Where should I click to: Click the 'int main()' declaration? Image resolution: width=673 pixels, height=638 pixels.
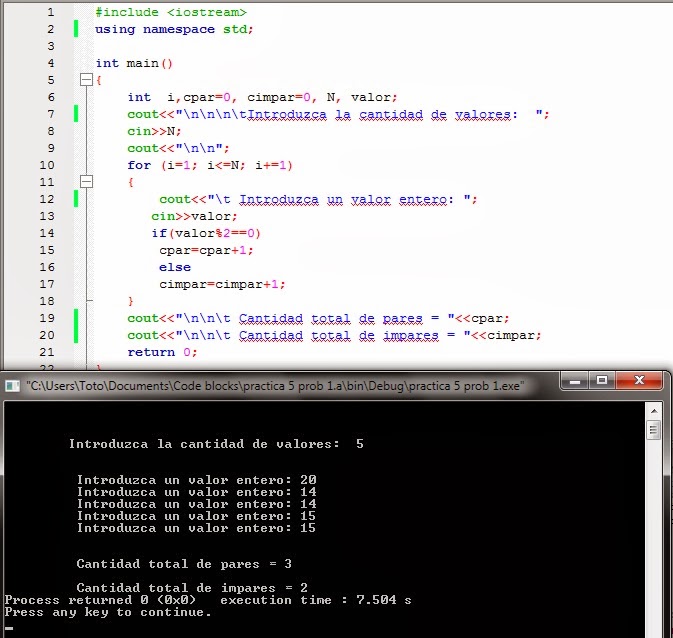(x=134, y=64)
